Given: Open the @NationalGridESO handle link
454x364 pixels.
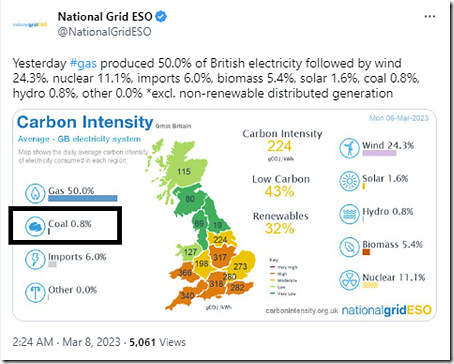Looking at the screenshot, I should [104, 32].
